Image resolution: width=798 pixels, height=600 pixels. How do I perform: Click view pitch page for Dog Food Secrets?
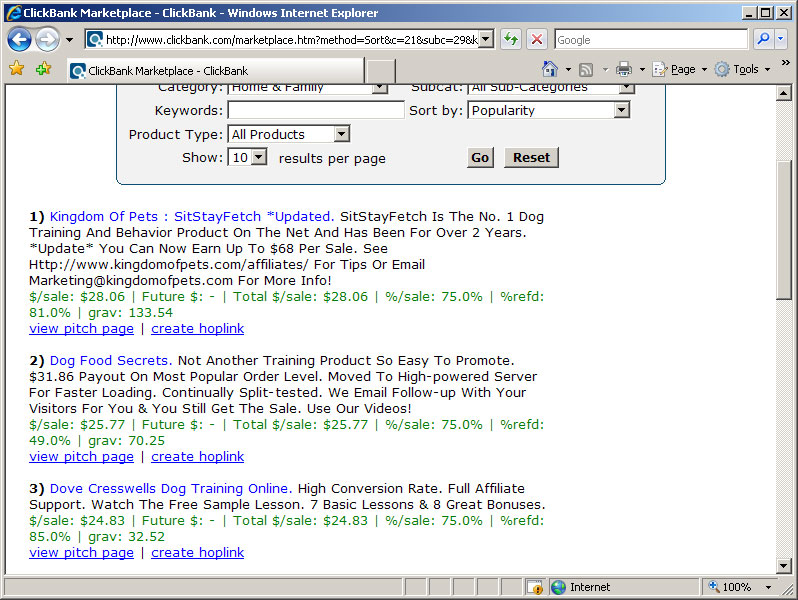point(81,456)
